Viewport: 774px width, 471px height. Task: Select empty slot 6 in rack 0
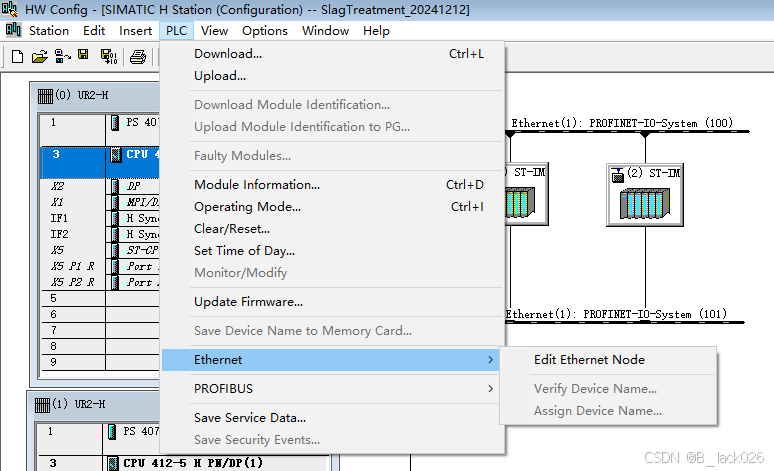(x=100, y=314)
